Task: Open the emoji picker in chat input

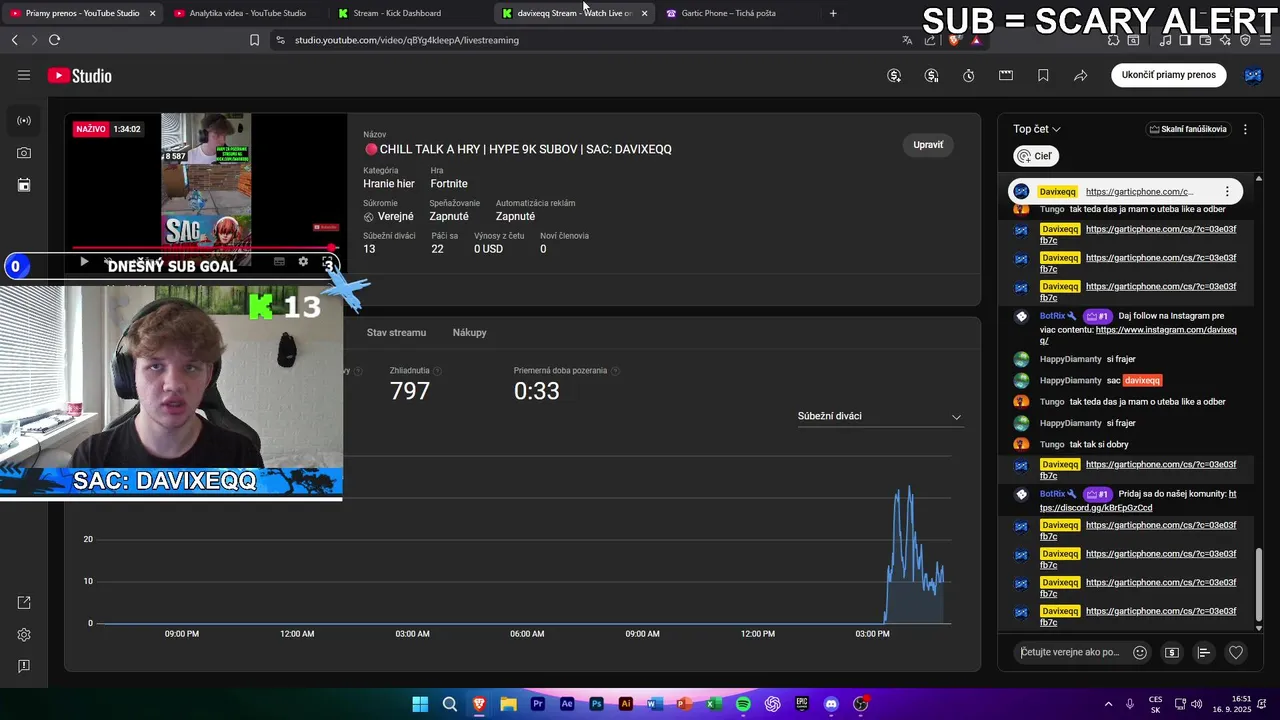Action: click(1140, 653)
